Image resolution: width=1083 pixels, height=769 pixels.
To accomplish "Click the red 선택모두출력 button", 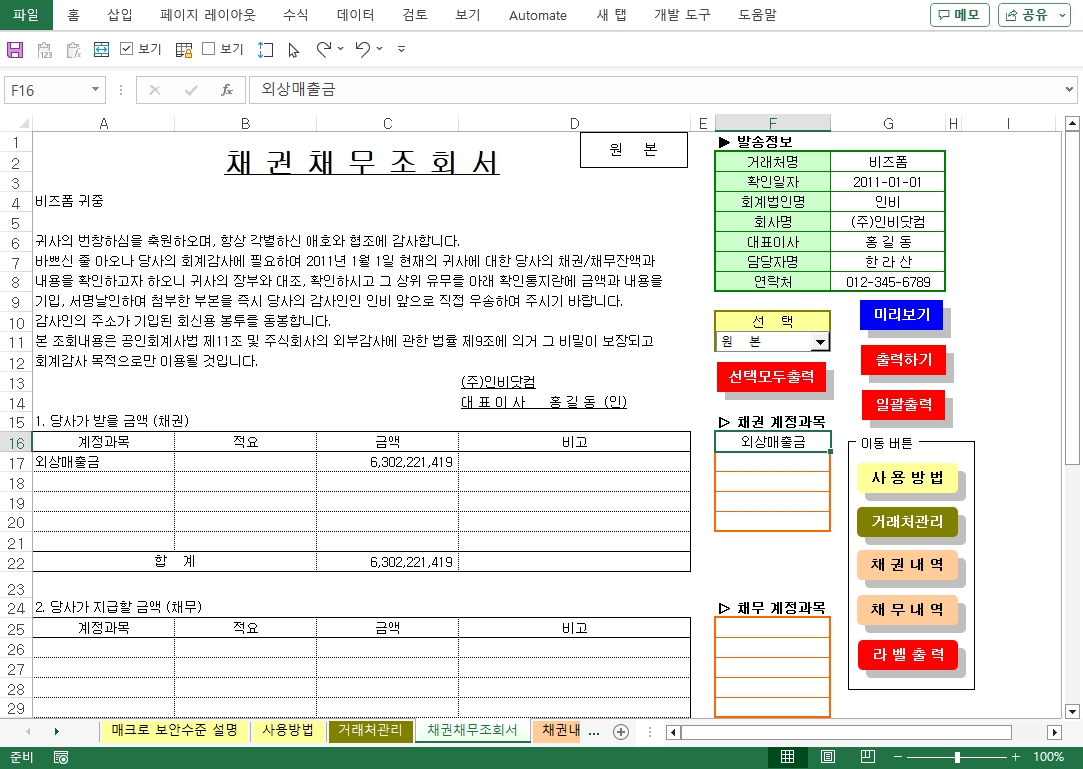I will point(771,377).
